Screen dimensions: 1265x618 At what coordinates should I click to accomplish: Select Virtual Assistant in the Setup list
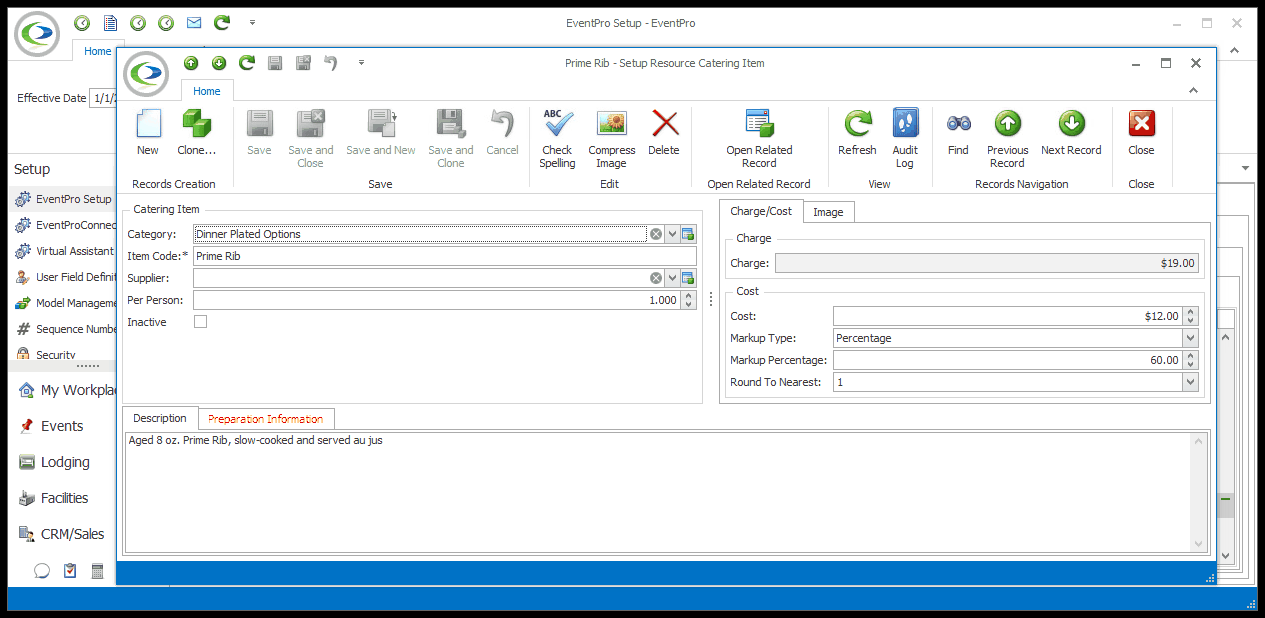pyautogui.click(x=64, y=251)
